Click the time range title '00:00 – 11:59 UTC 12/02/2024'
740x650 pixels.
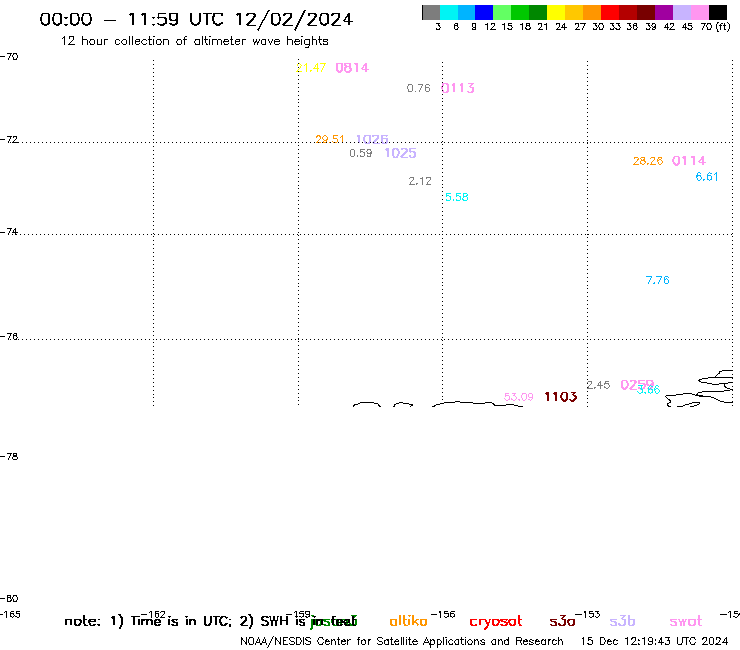(x=196, y=19)
